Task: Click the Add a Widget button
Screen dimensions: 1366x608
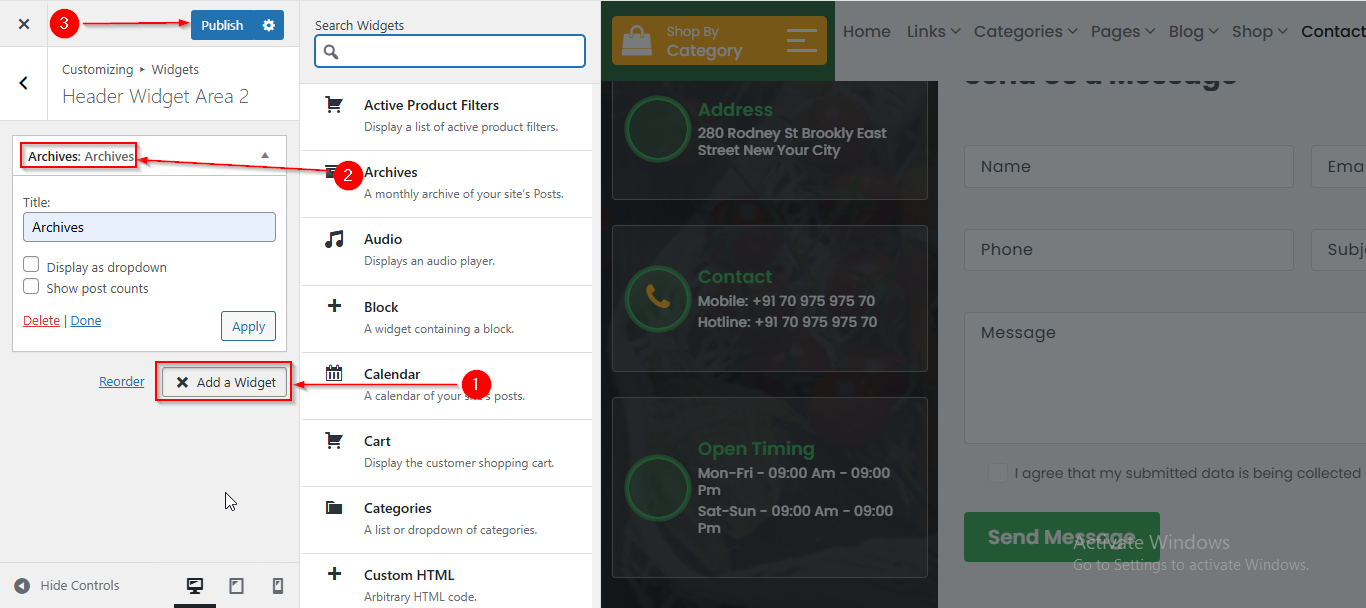Action: (x=226, y=382)
